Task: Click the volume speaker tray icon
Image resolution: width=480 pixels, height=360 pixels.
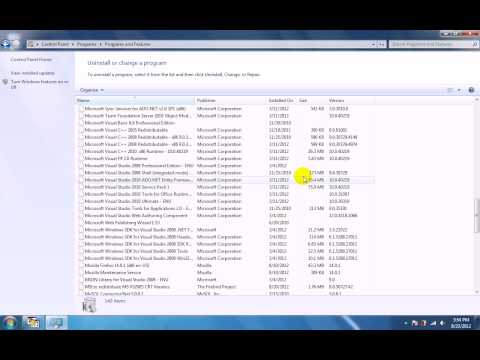Action: (x=442, y=323)
